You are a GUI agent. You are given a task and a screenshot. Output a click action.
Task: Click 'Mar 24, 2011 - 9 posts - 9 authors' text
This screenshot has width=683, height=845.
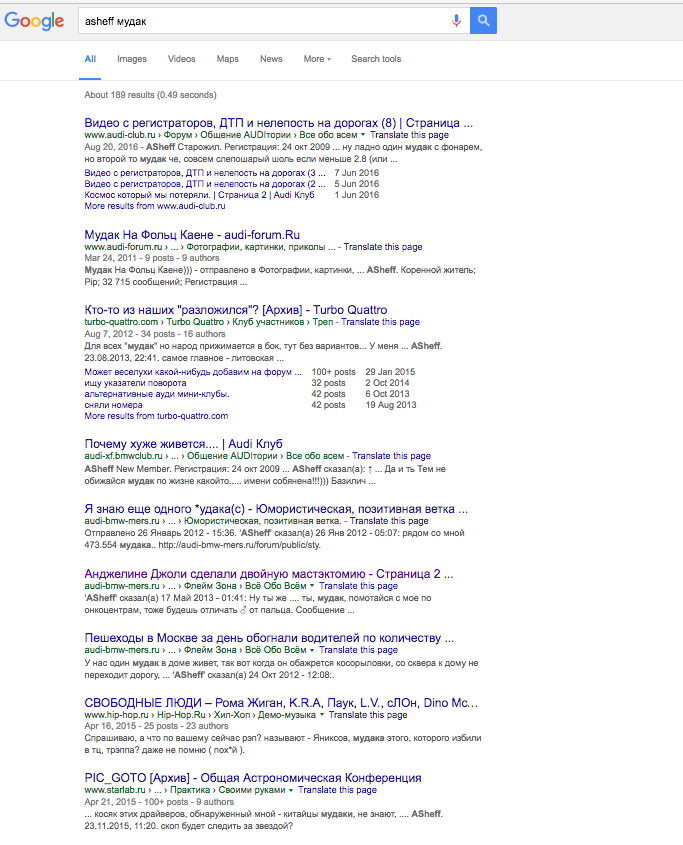pos(151,258)
